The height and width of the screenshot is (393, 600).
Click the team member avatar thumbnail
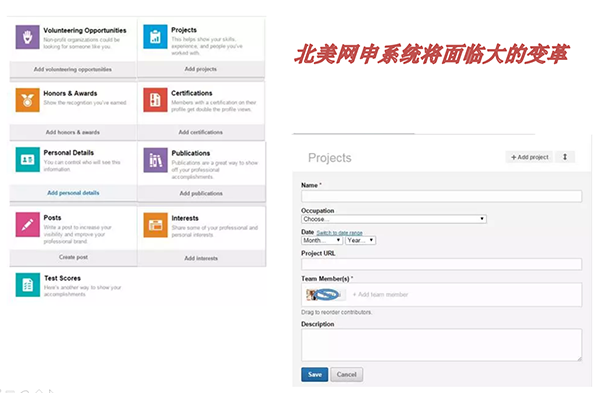point(311,294)
